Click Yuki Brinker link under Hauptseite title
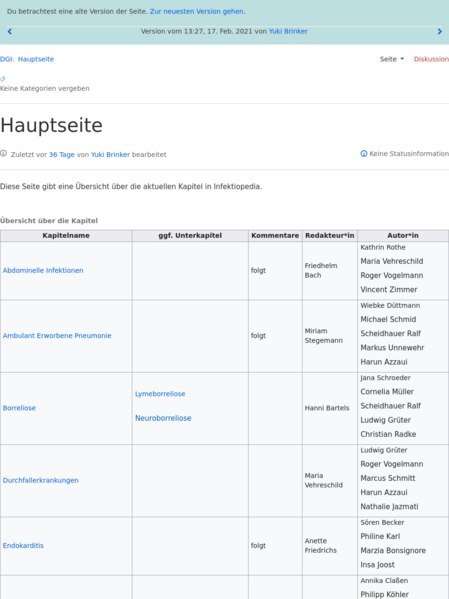The width and height of the screenshot is (449, 599). tap(110, 155)
